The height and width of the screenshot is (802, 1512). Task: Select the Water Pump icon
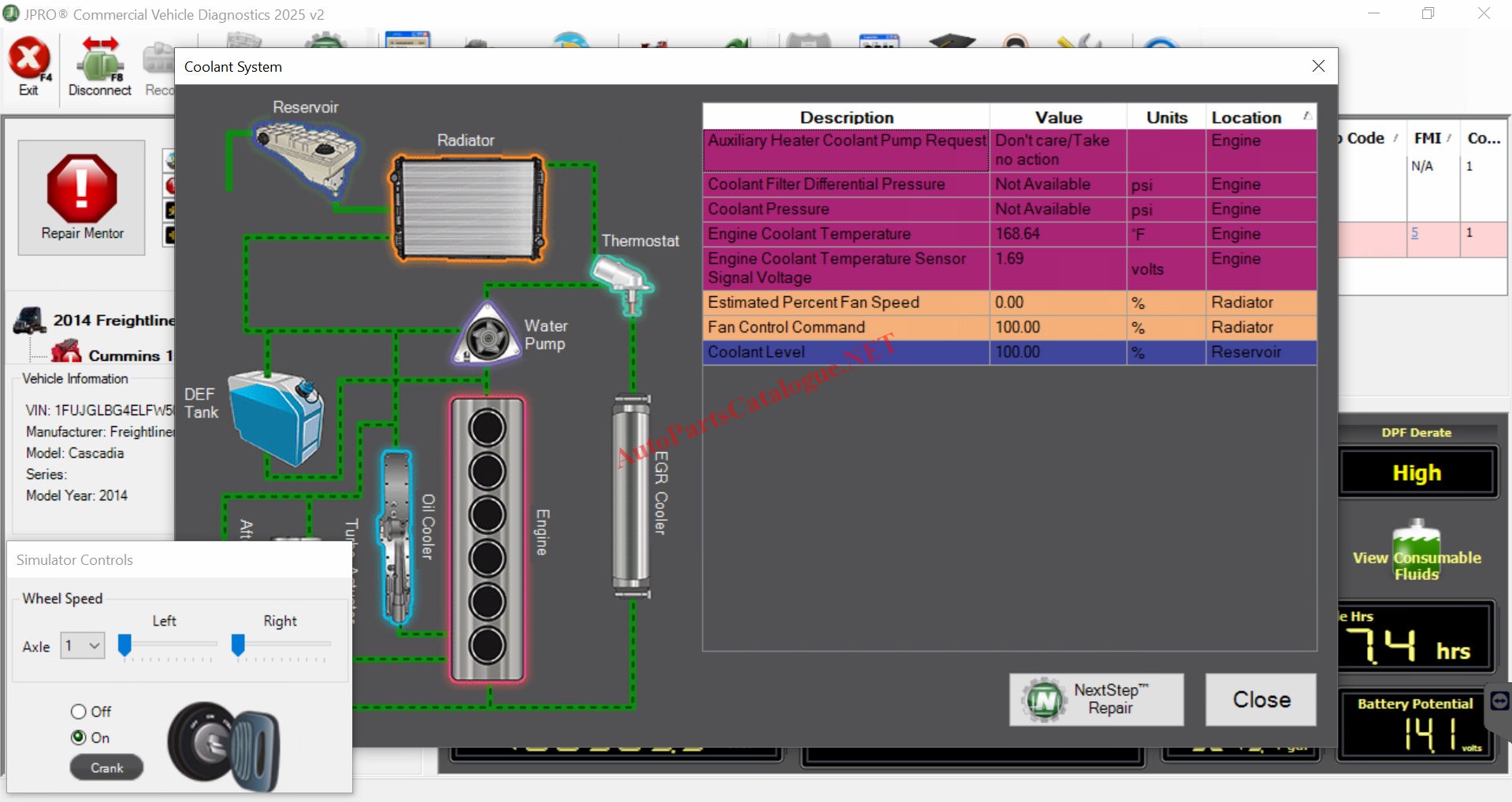click(488, 336)
